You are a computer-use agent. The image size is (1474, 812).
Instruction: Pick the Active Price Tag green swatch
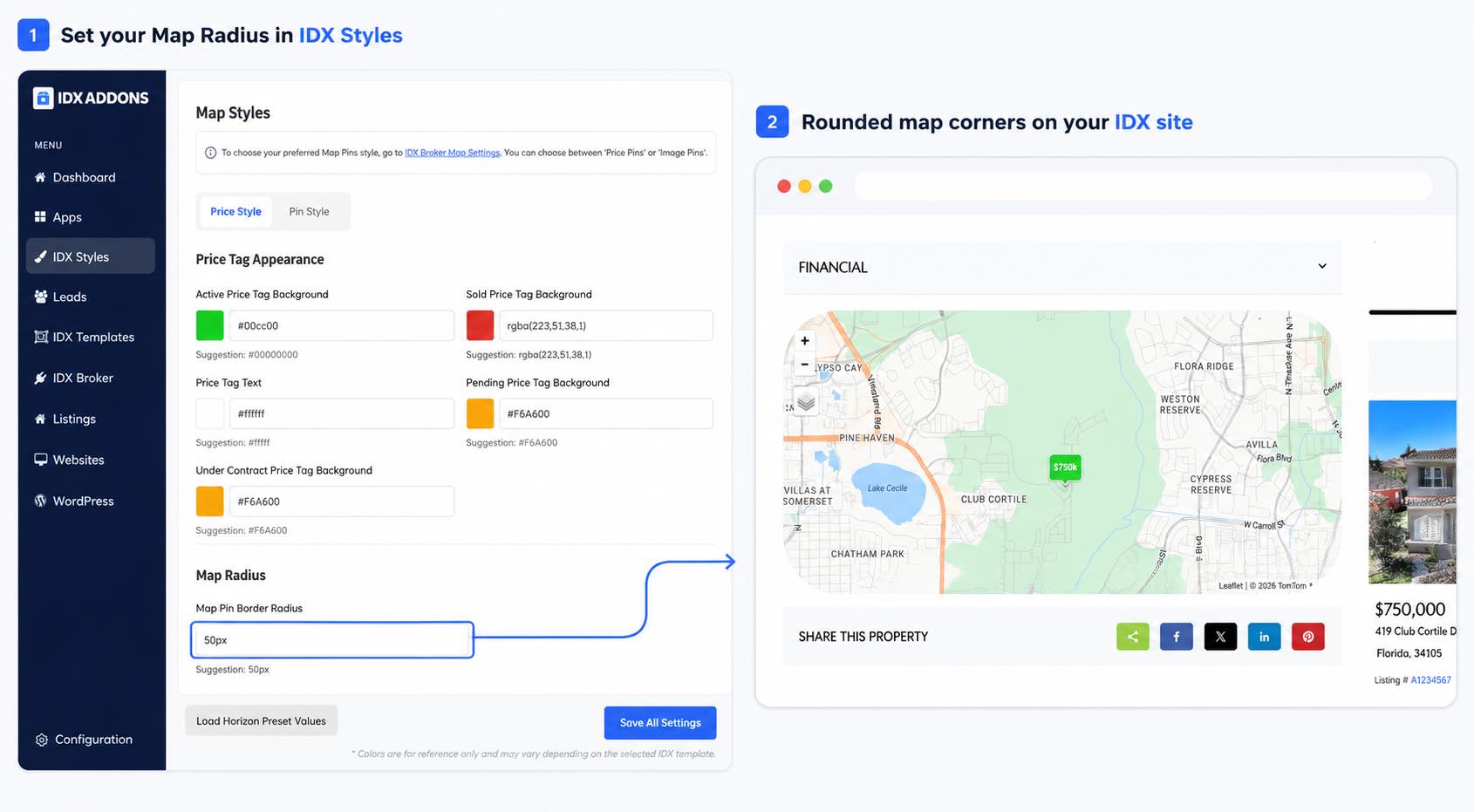pyautogui.click(x=209, y=325)
